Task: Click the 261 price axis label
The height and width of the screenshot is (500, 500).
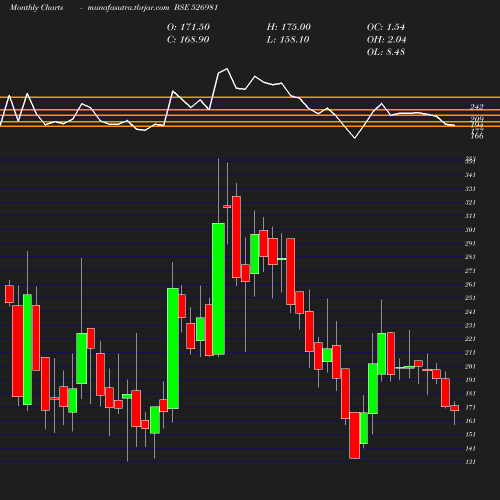Action: point(470,285)
